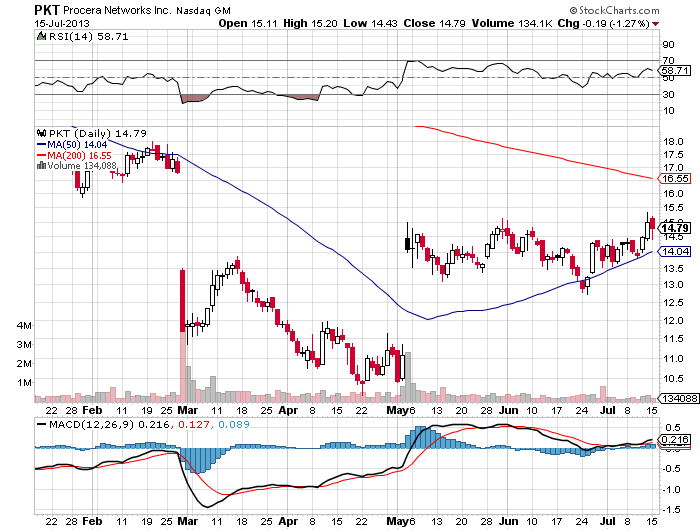Click the 16.0 price axis label
Image resolution: width=700 pixels, height=530 pixels.
(673, 193)
